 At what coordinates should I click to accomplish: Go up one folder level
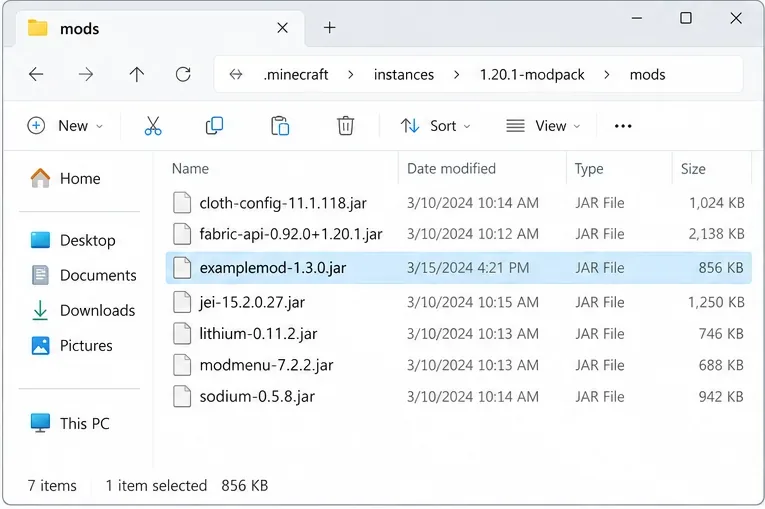[137, 75]
